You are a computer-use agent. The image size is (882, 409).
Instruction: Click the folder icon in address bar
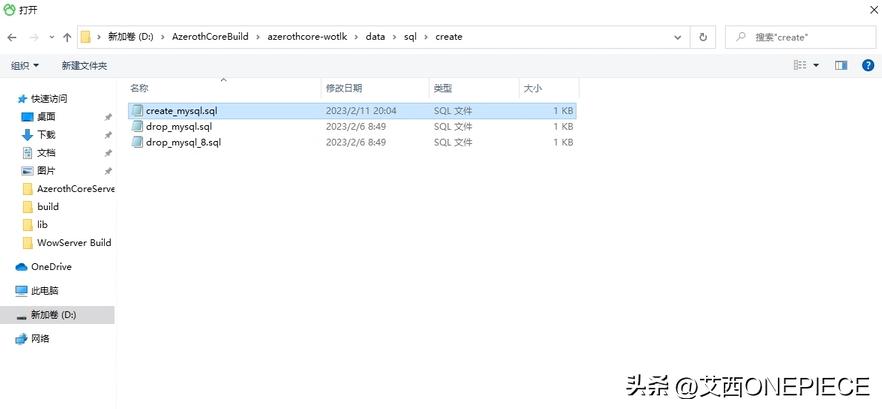click(86, 37)
